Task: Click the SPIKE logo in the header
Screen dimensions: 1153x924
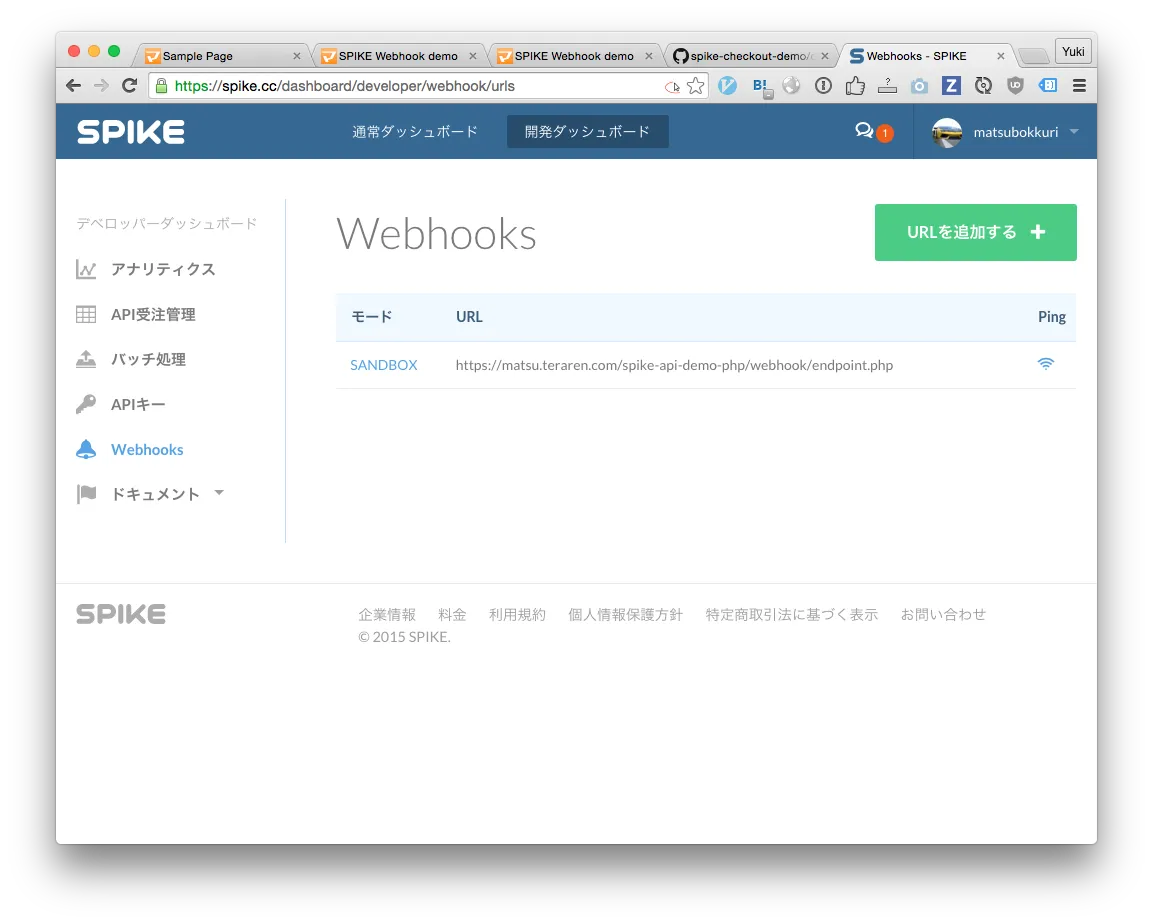Action: (x=130, y=131)
